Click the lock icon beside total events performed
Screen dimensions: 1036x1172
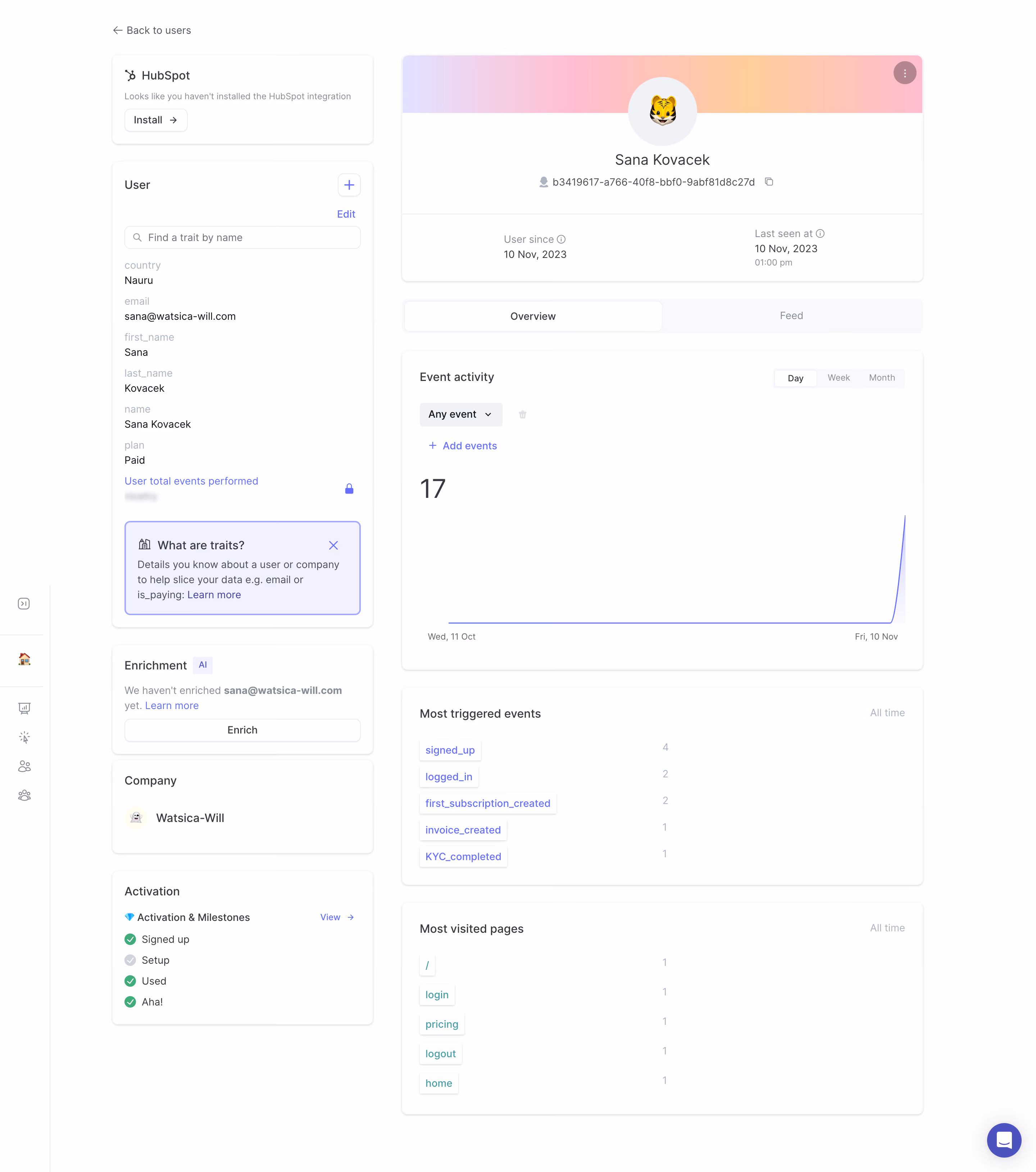349,489
